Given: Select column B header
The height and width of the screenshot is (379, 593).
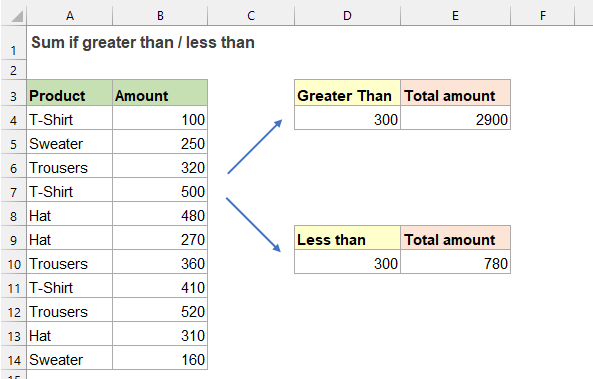Looking at the screenshot, I should [160, 16].
